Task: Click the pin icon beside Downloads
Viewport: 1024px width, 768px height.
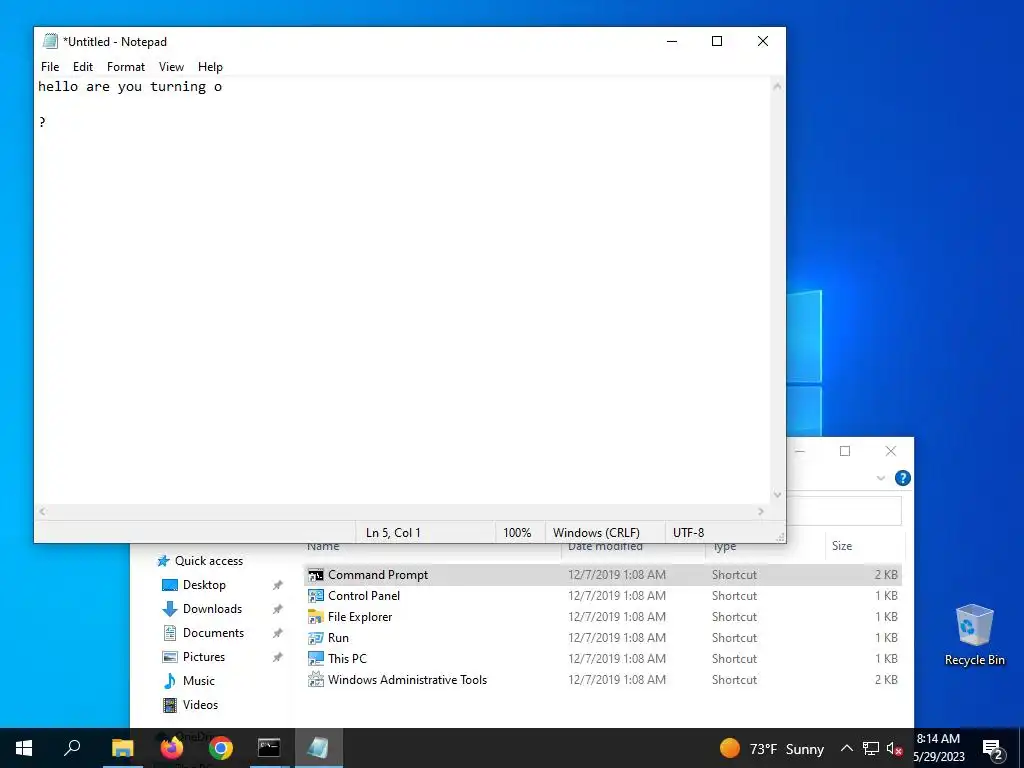Action: click(278, 609)
